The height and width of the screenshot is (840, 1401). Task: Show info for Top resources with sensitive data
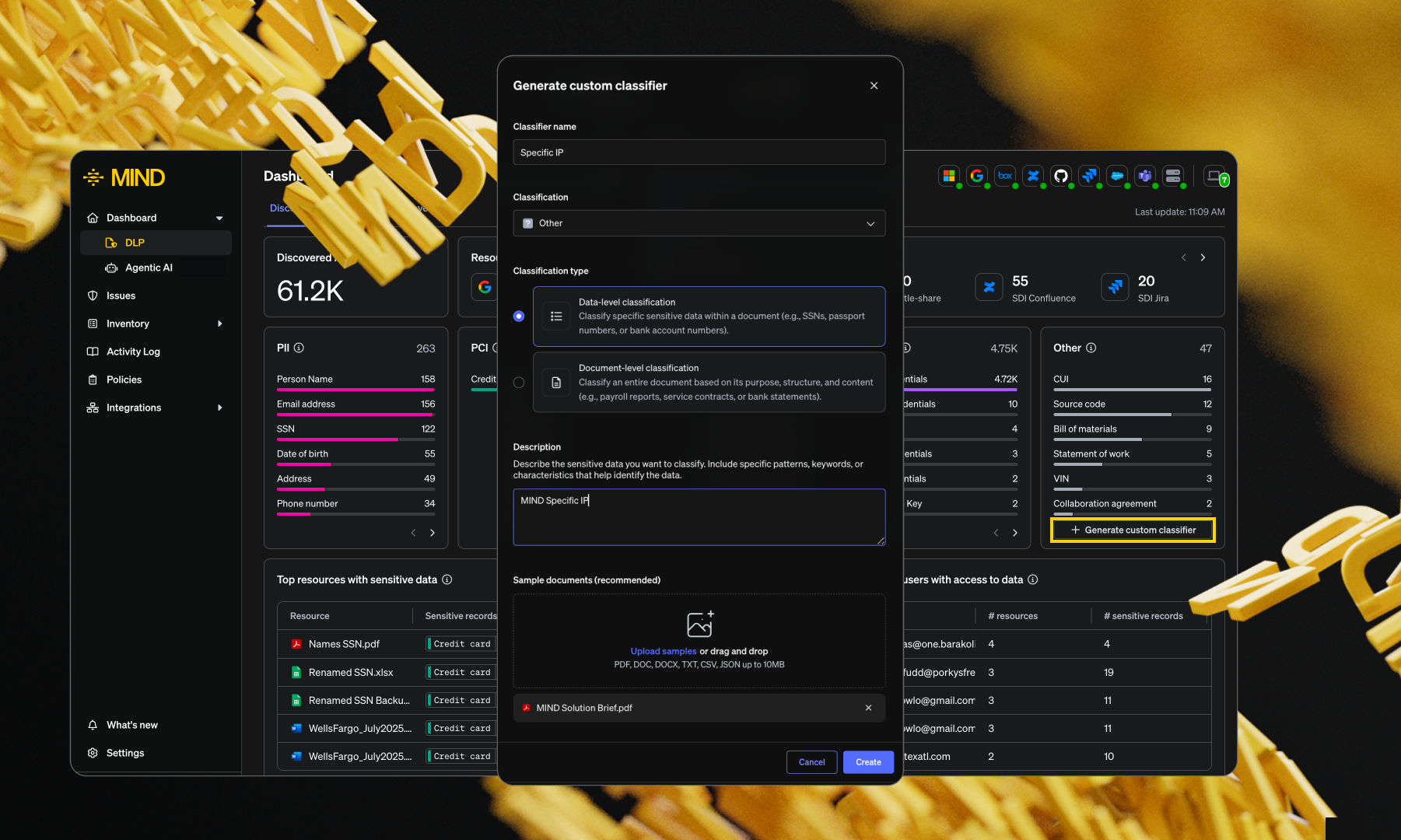click(x=447, y=579)
